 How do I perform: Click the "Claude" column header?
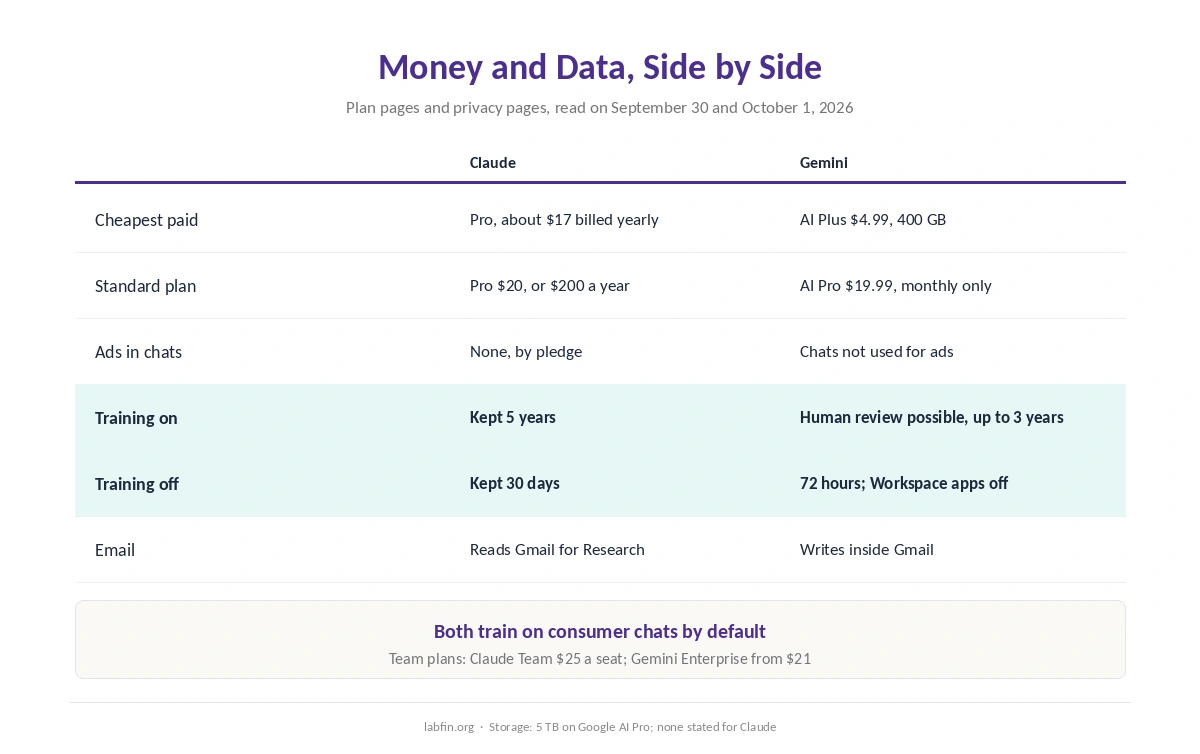point(493,162)
